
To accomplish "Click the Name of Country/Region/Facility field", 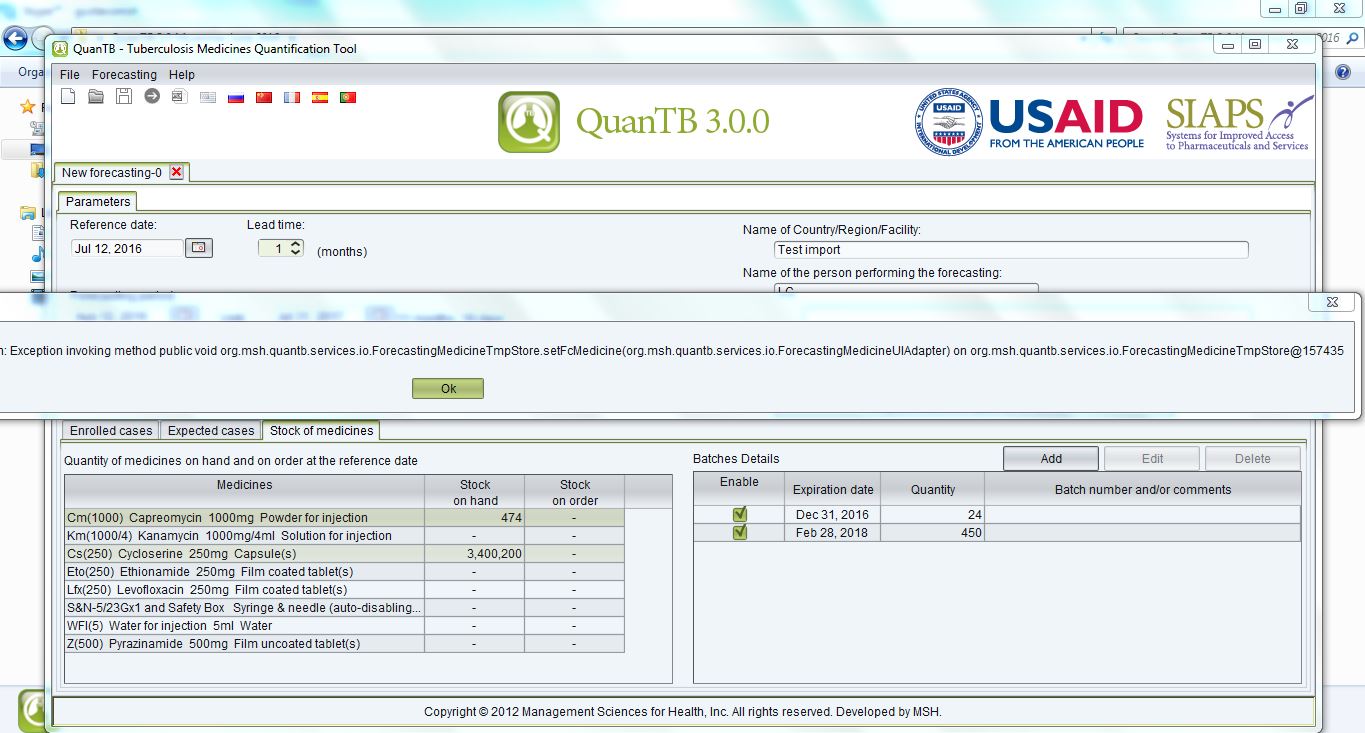I will click(1012, 250).
